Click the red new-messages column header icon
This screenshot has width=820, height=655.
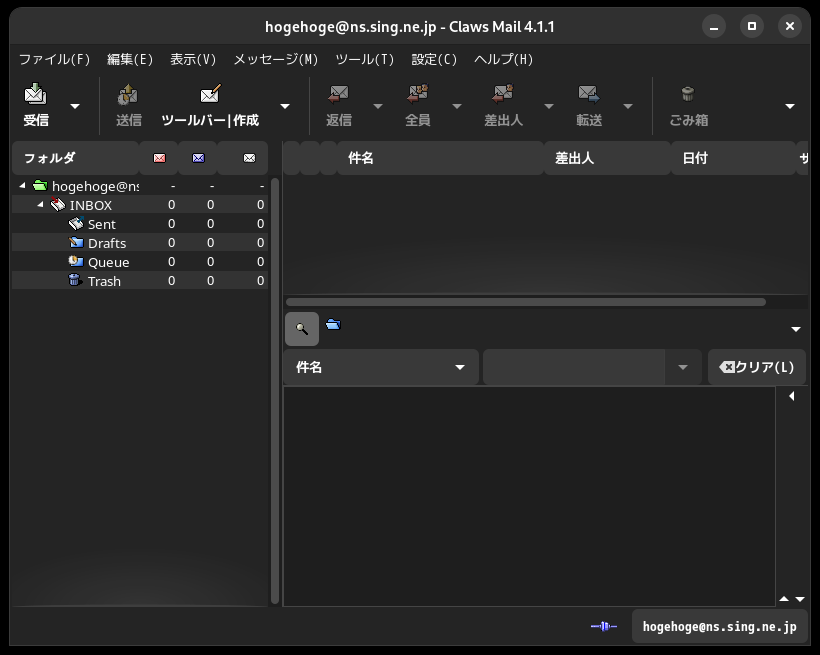160,158
